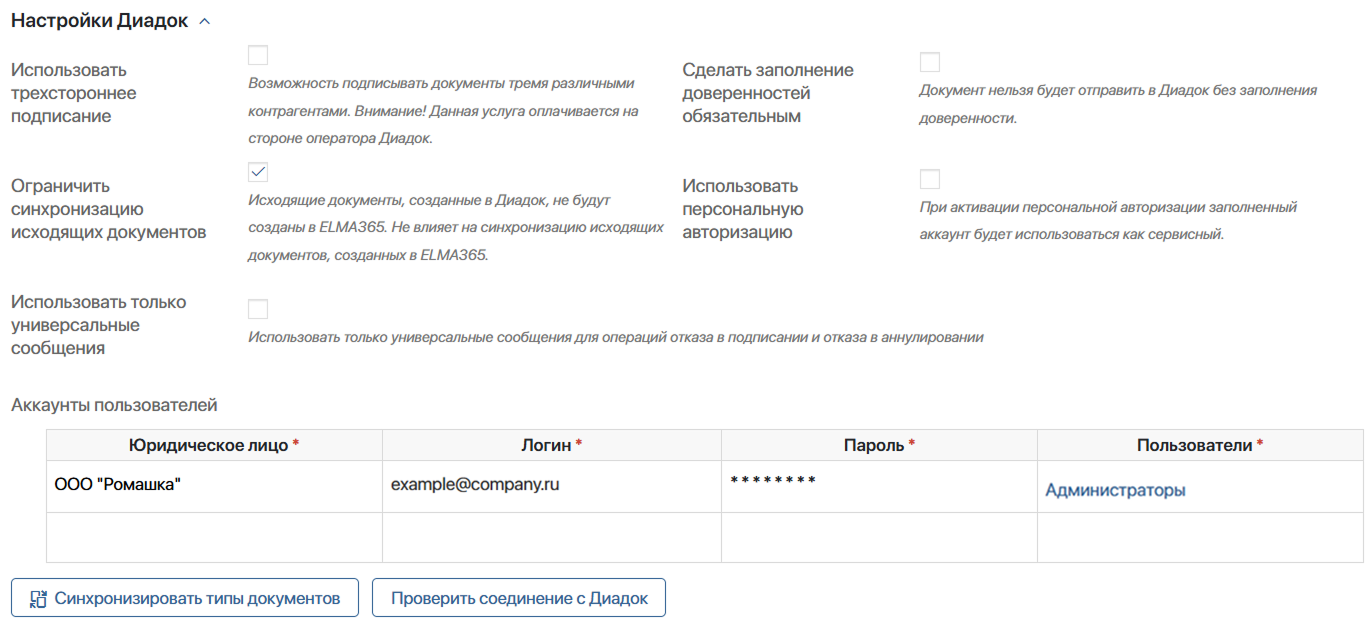Viewport: 1368px width, 623px height.
Task: Click the Сделать заполнение доверенностей обязательным label
Action: pos(768,93)
